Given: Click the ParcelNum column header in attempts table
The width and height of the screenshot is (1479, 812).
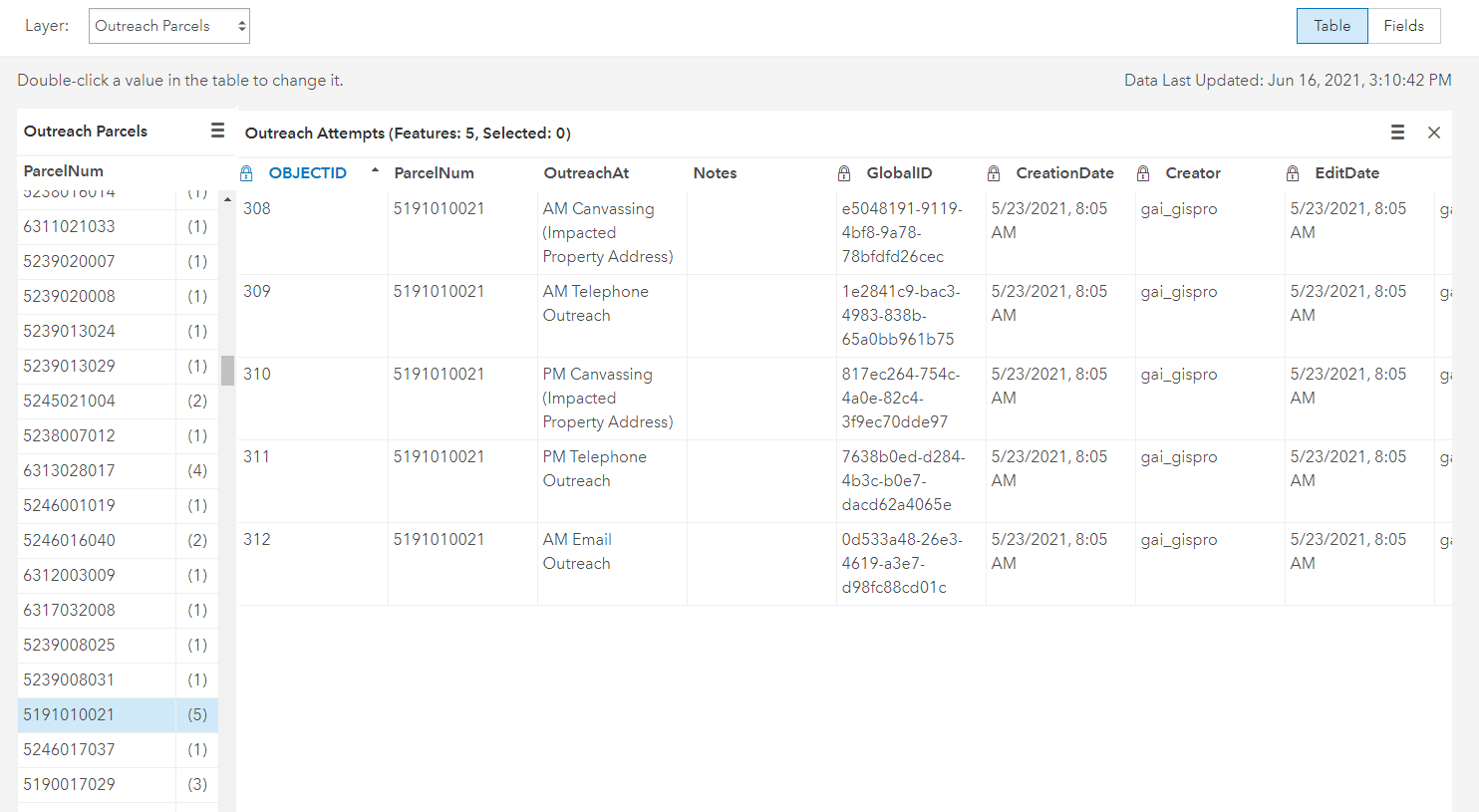Looking at the screenshot, I should 434,173.
